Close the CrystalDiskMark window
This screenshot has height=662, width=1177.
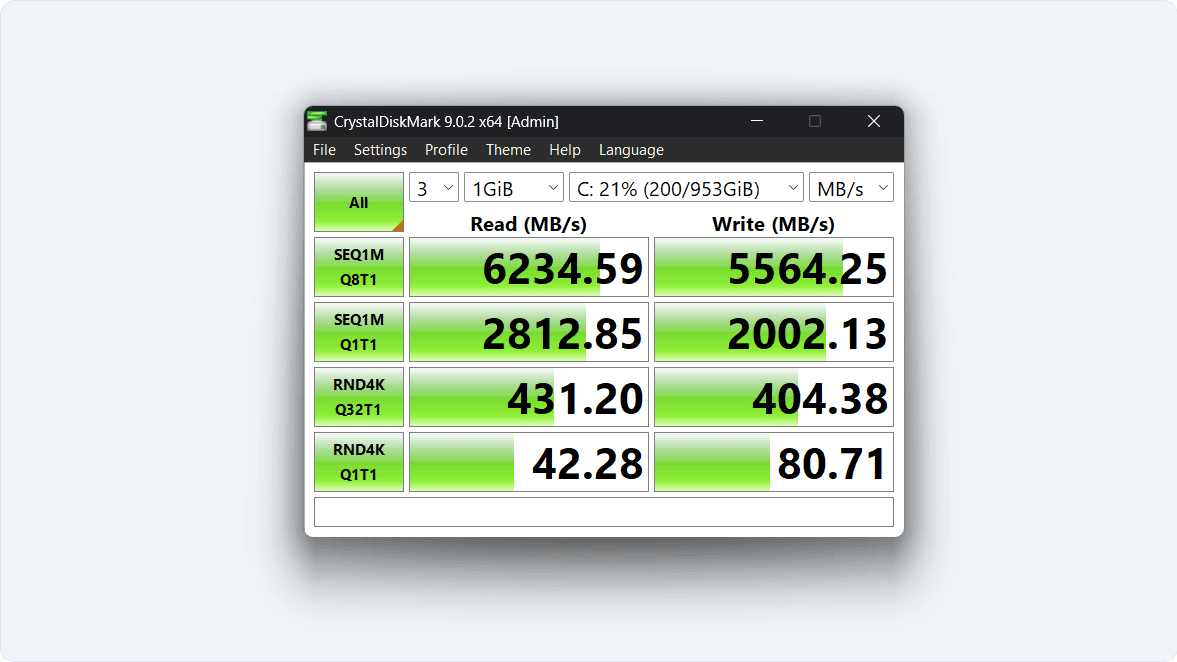874,121
